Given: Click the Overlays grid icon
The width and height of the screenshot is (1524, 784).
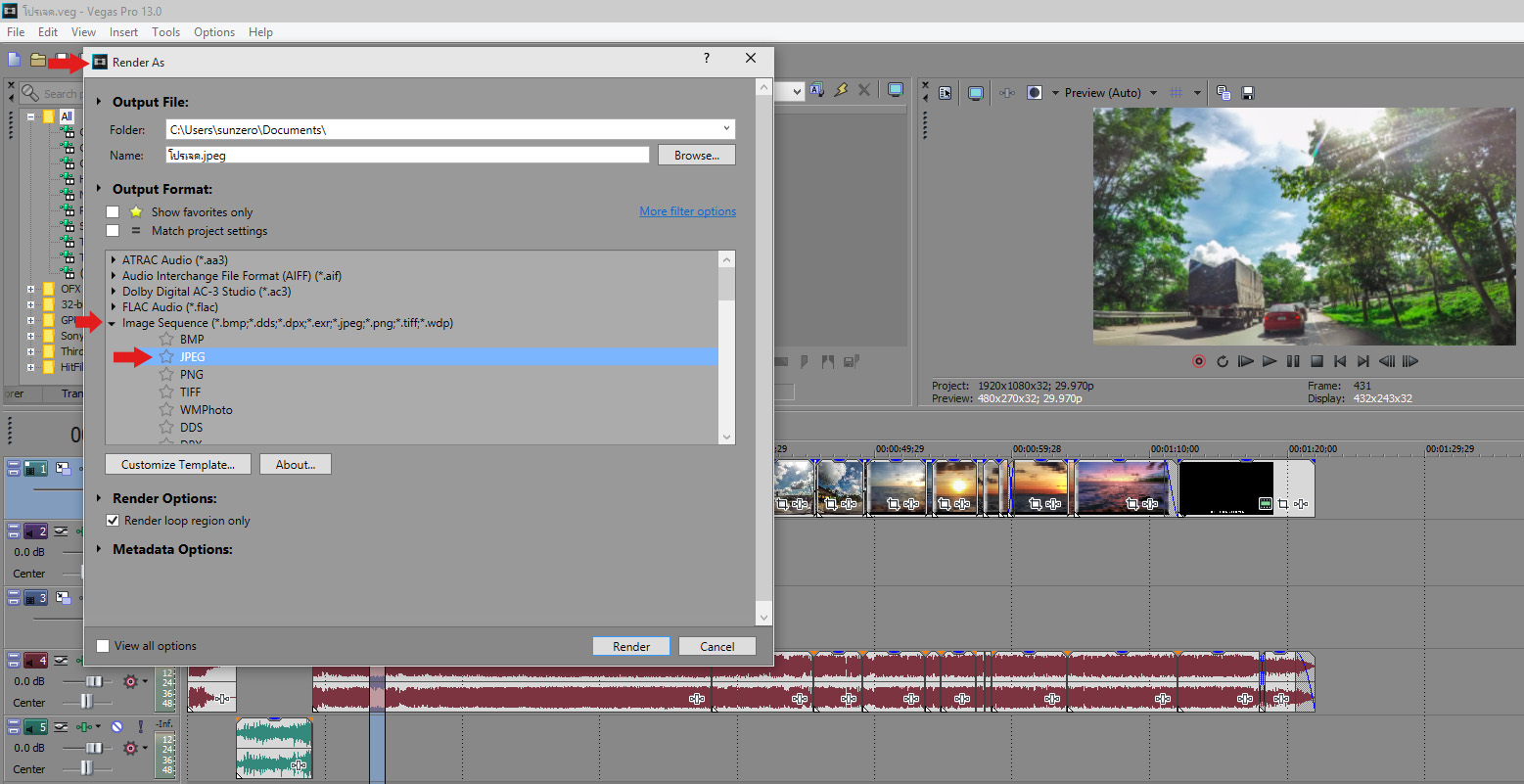Looking at the screenshot, I should (1177, 92).
